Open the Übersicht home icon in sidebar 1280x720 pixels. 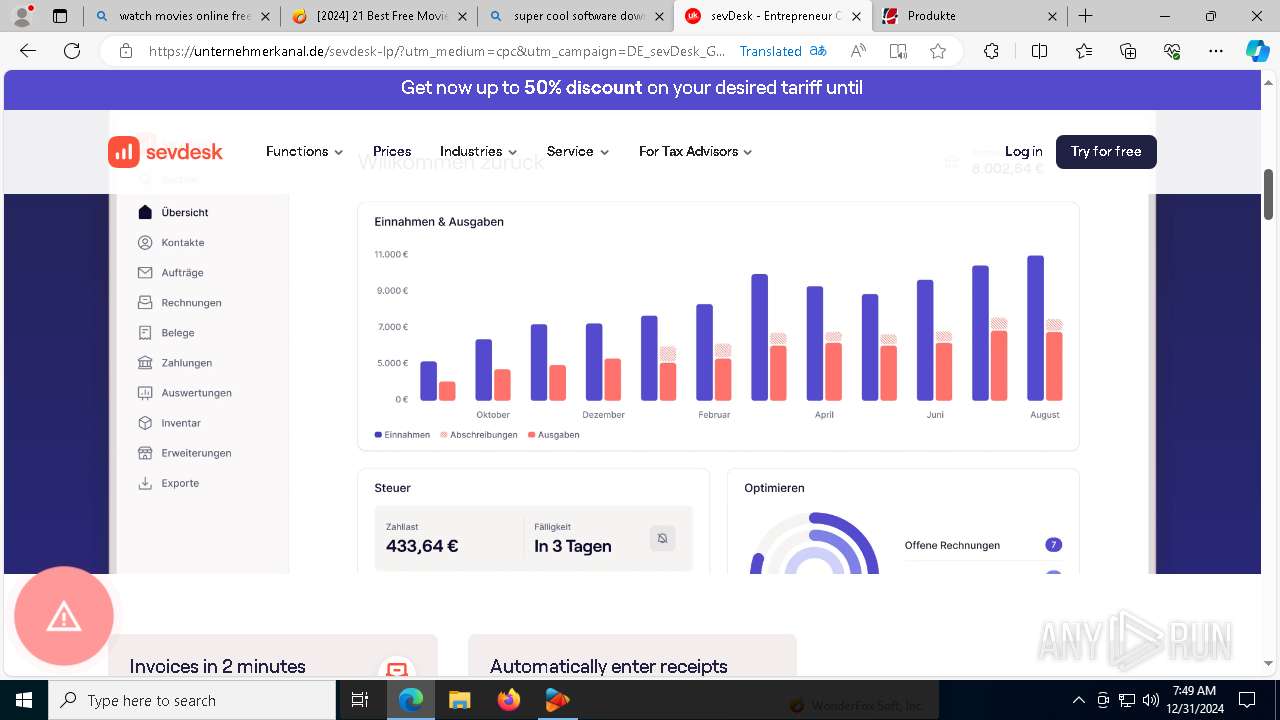(145, 212)
